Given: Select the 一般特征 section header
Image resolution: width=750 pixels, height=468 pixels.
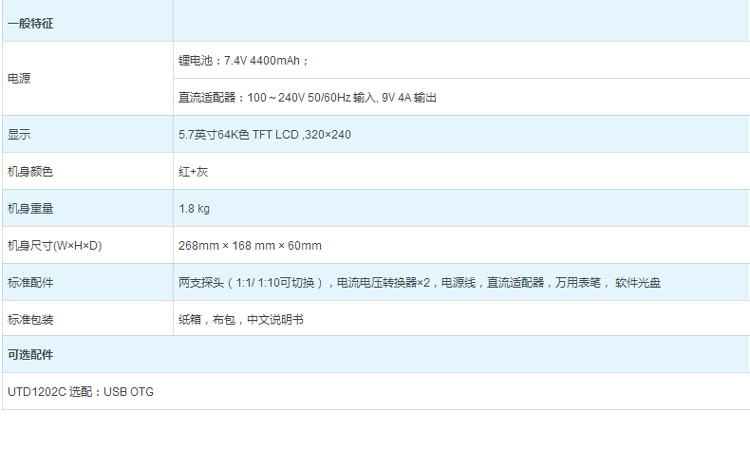Looking at the screenshot, I should [x=30, y=23].
